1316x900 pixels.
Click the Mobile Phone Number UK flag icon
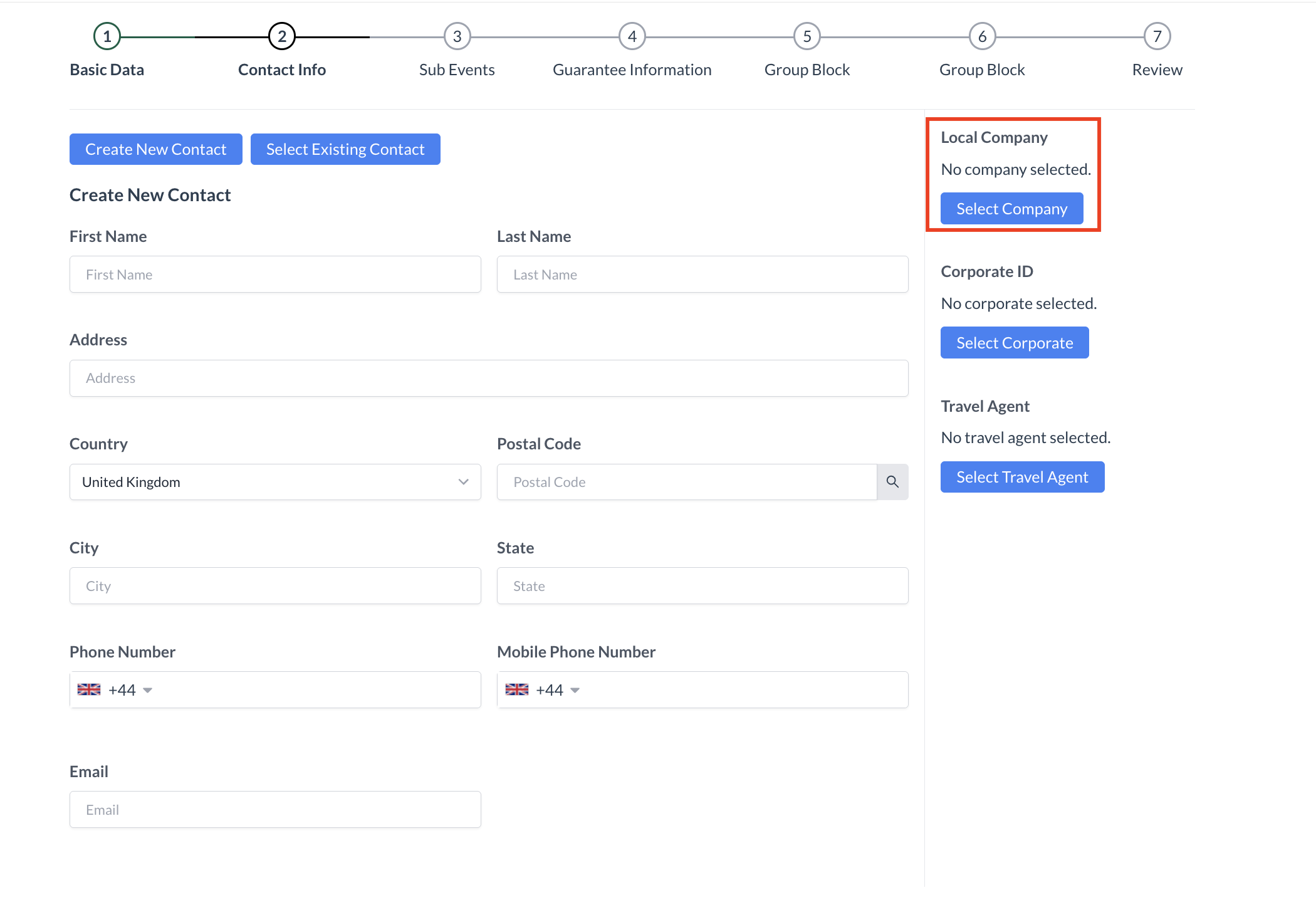pyautogui.click(x=517, y=689)
